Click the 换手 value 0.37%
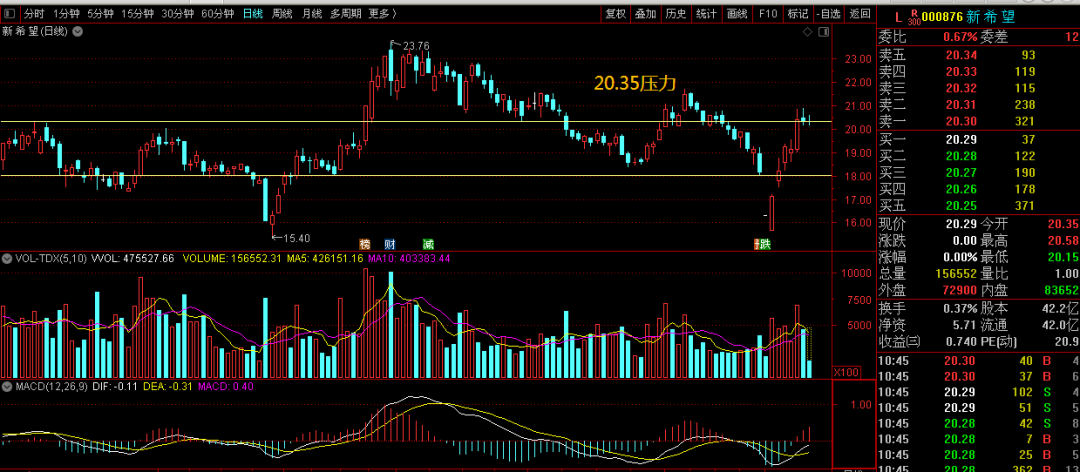 click(x=960, y=308)
